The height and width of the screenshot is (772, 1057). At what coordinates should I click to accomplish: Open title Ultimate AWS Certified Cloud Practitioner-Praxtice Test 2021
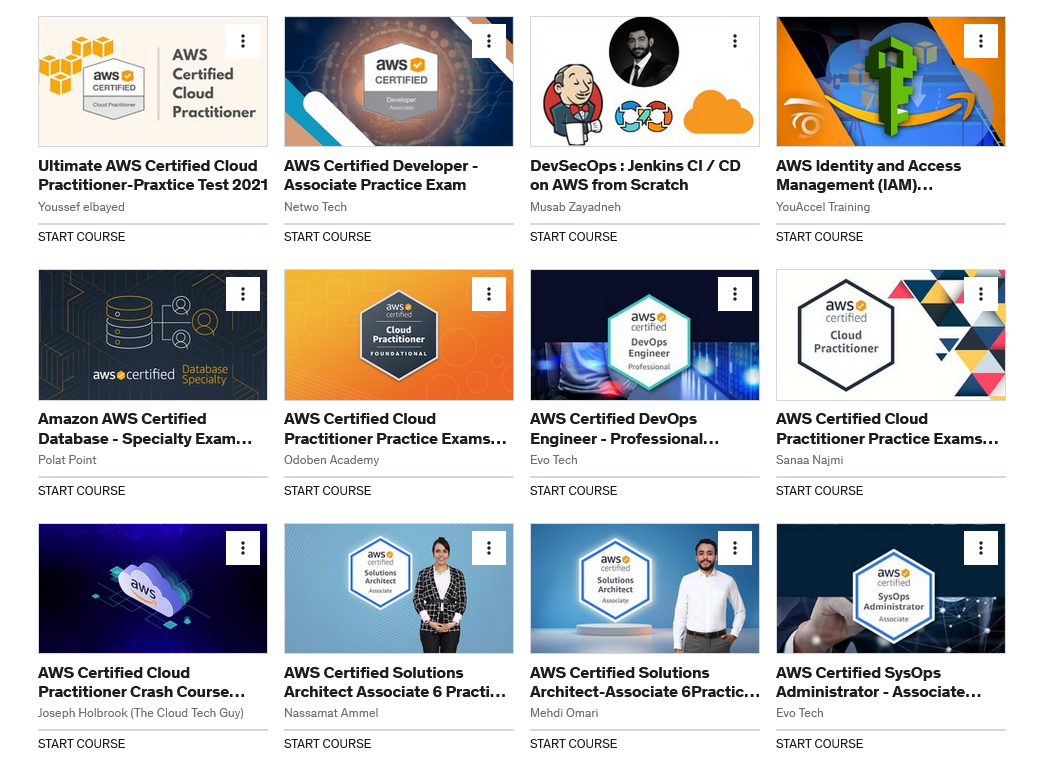pos(153,175)
